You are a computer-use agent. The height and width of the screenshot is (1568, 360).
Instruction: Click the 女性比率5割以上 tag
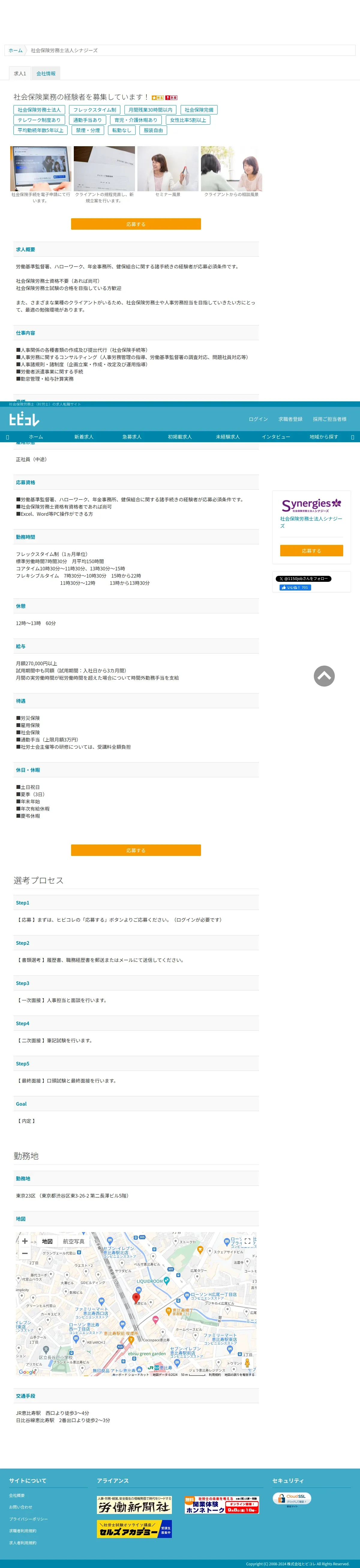[188, 120]
